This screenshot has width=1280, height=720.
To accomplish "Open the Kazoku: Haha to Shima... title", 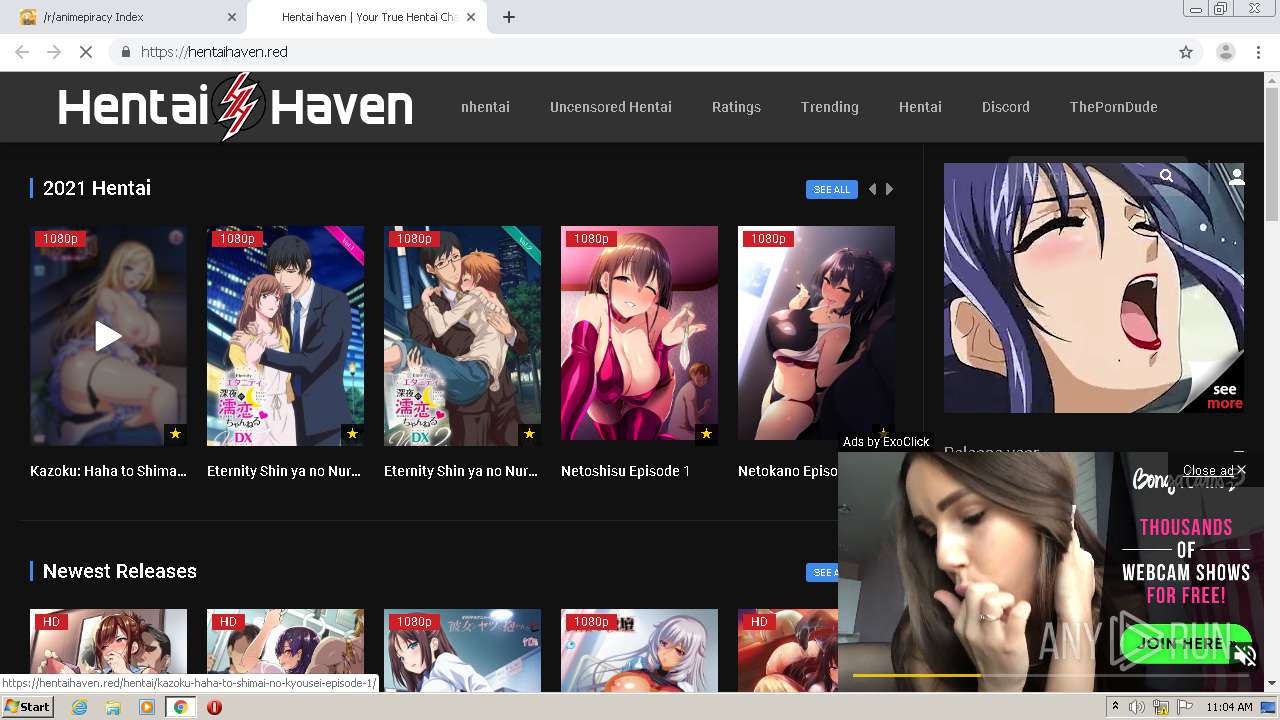I will point(108,471).
